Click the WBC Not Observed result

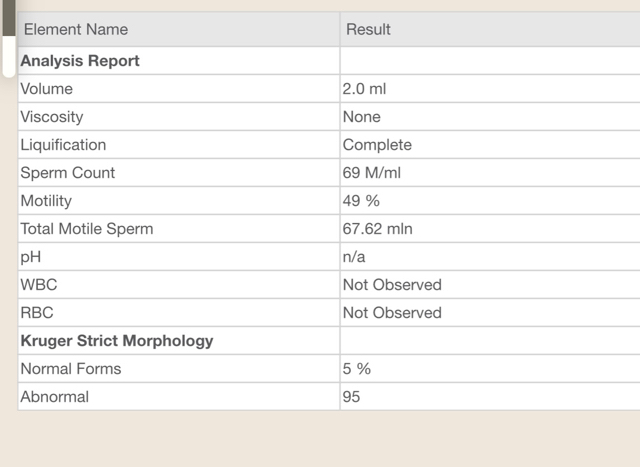392,285
